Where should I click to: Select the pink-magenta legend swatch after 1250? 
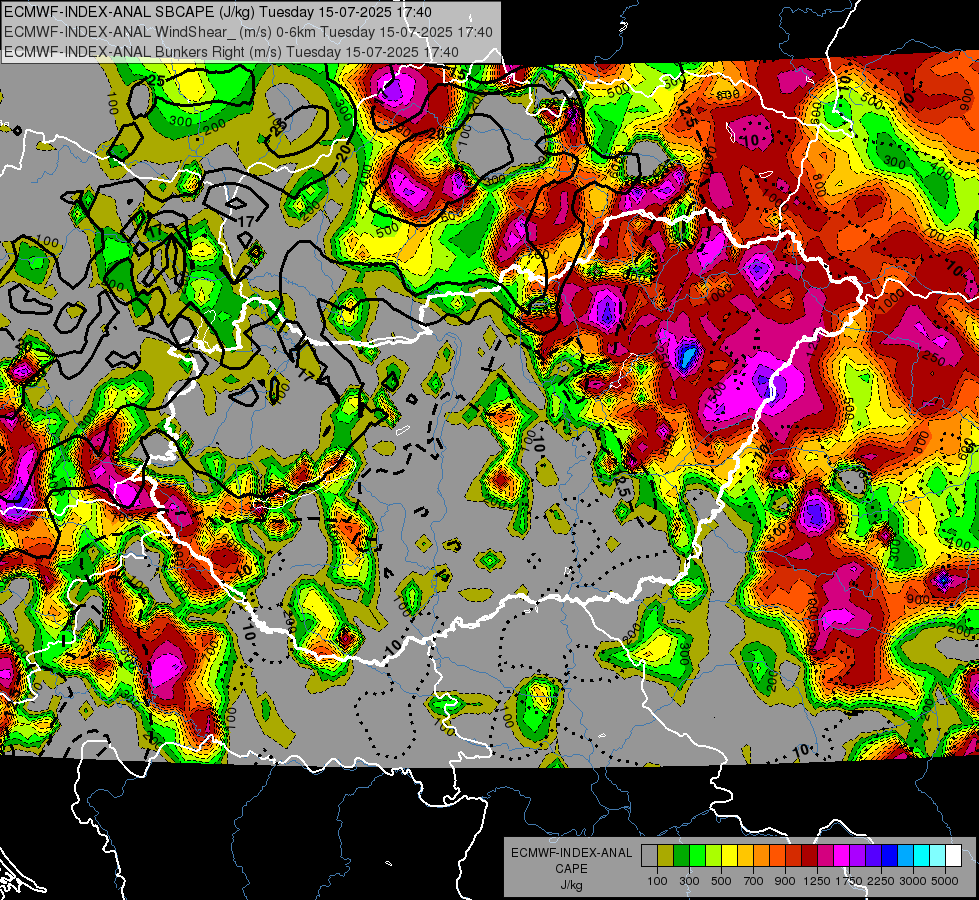click(825, 855)
